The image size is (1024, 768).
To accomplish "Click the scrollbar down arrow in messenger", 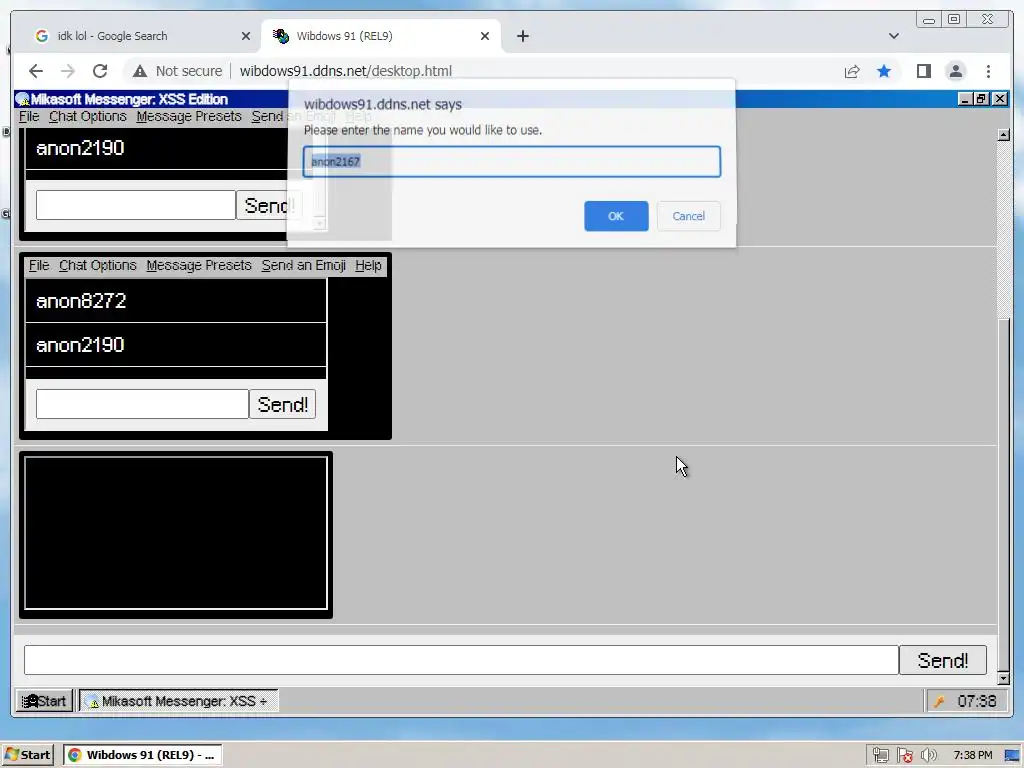I will click(x=1004, y=678).
